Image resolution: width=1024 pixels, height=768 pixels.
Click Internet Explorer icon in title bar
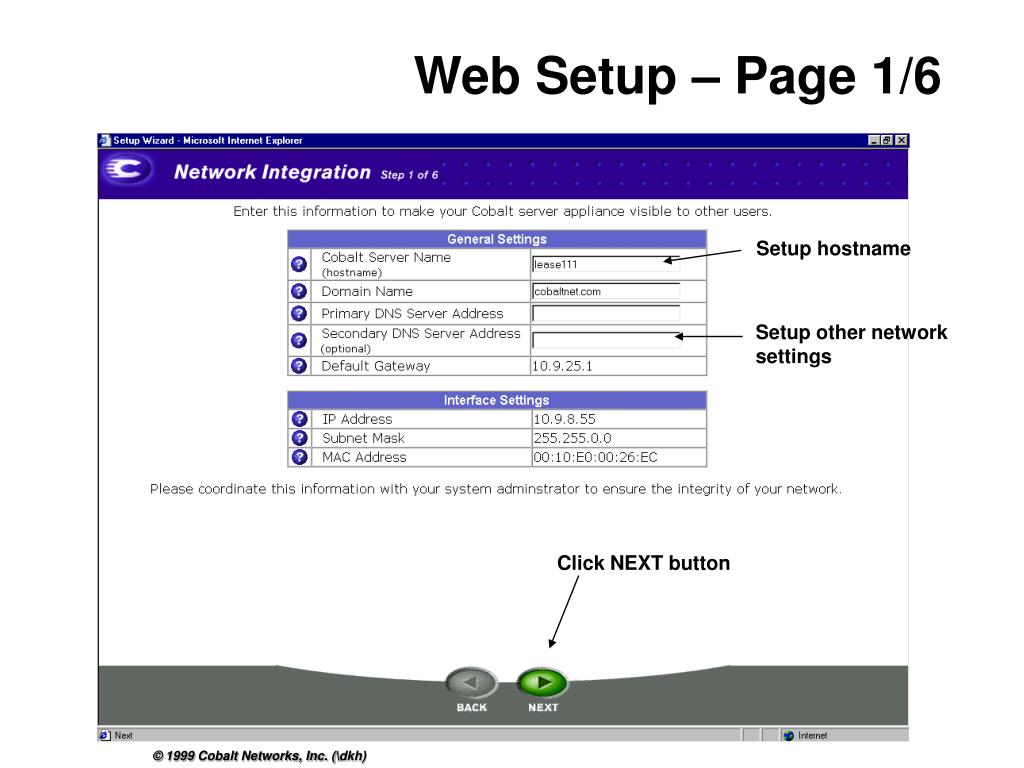[105, 140]
